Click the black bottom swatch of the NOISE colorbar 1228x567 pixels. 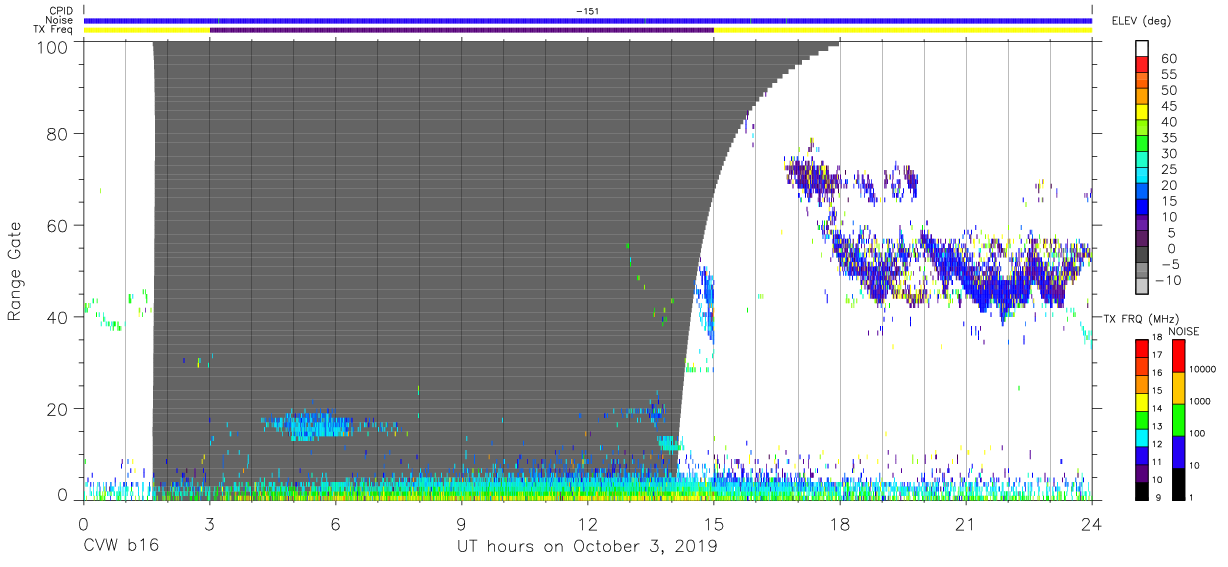point(1178,483)
